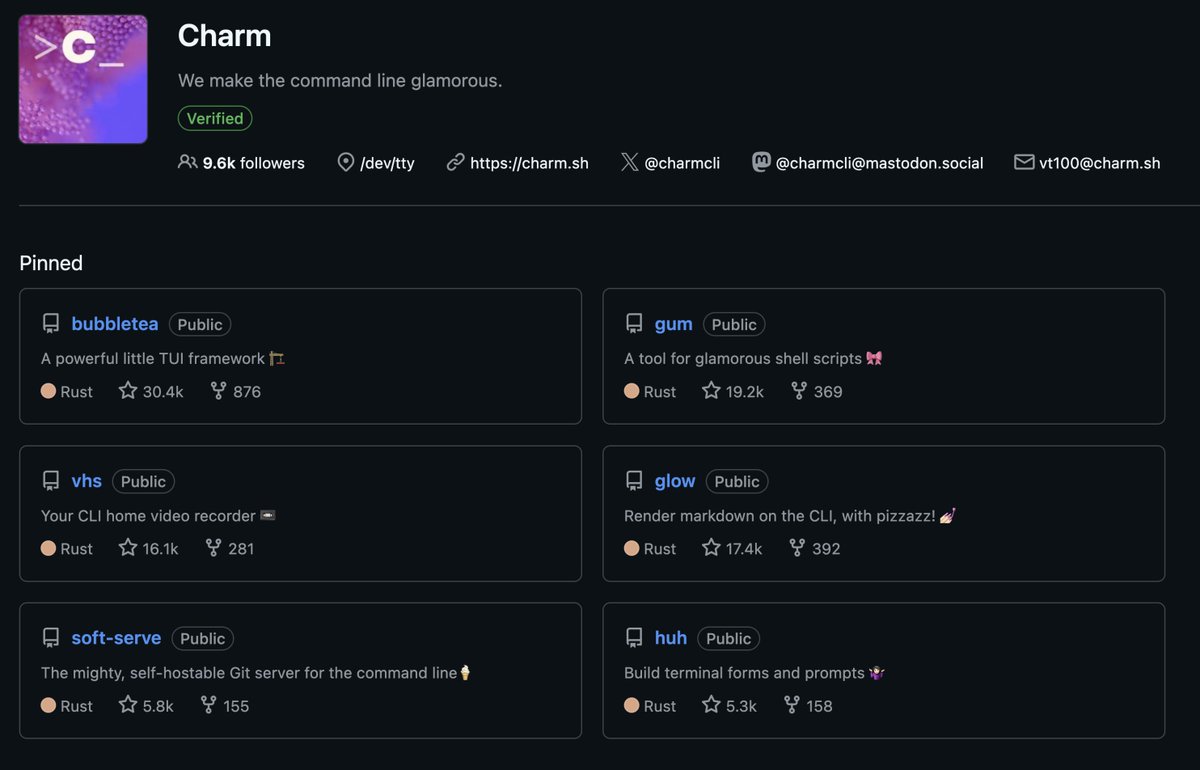Click the star icon on glow card
1200x770 pixels.
(x=711, y=548)
